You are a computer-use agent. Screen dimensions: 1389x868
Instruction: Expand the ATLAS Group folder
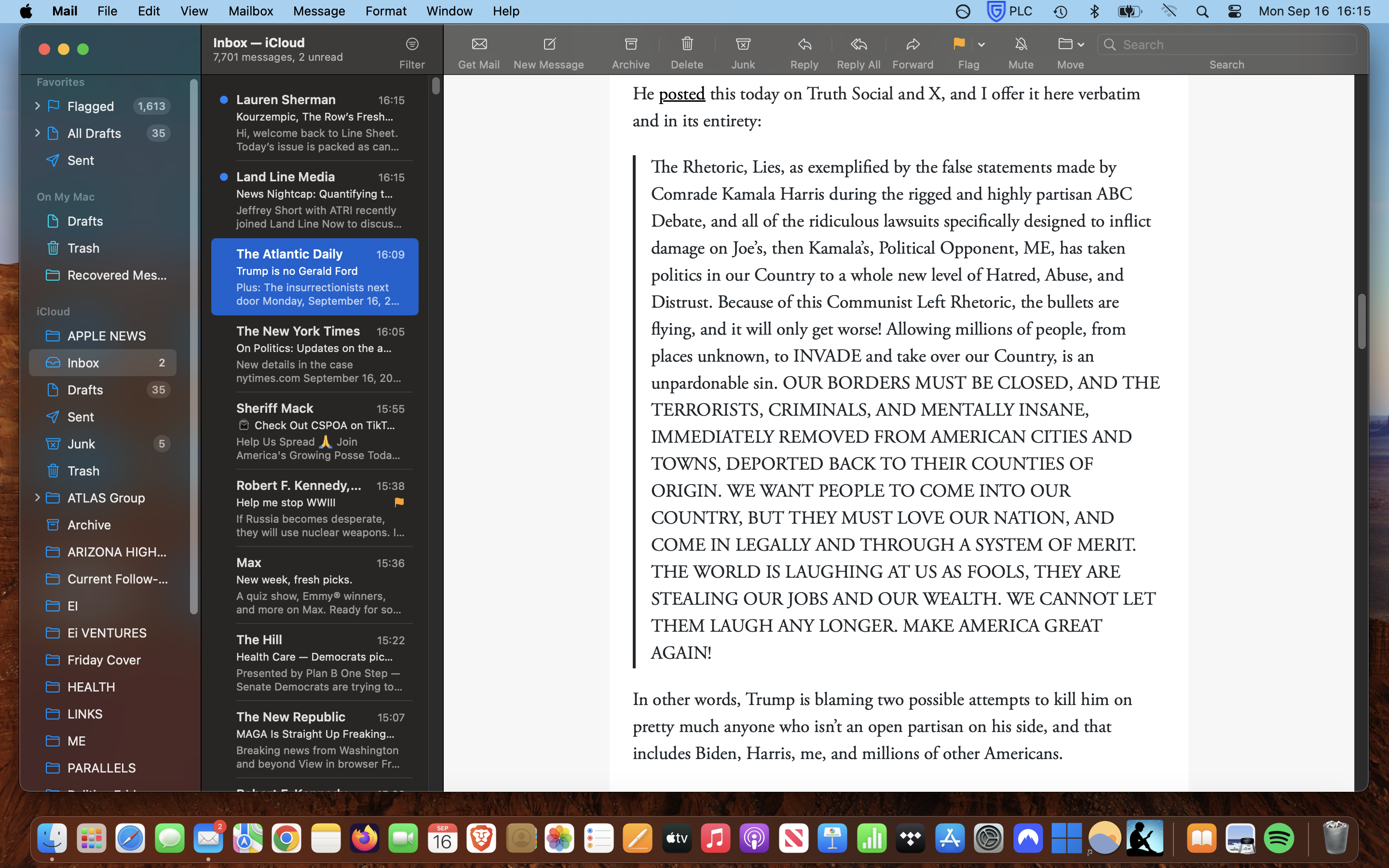click(37, 498)
